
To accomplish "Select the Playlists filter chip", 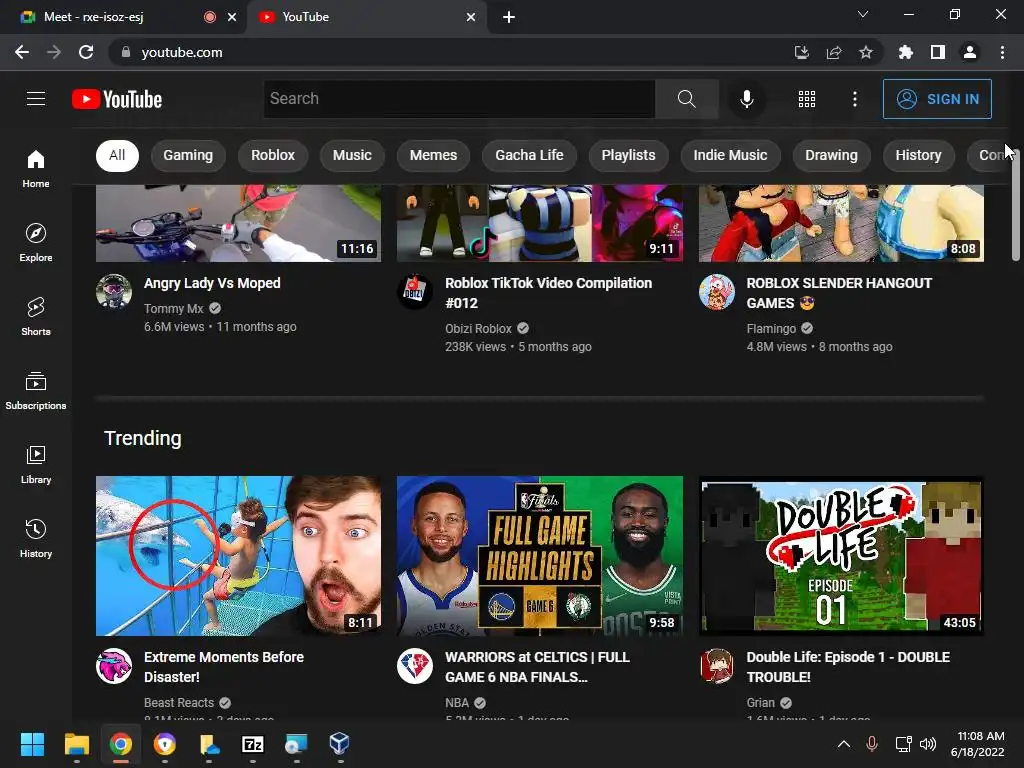I will 628,155.
